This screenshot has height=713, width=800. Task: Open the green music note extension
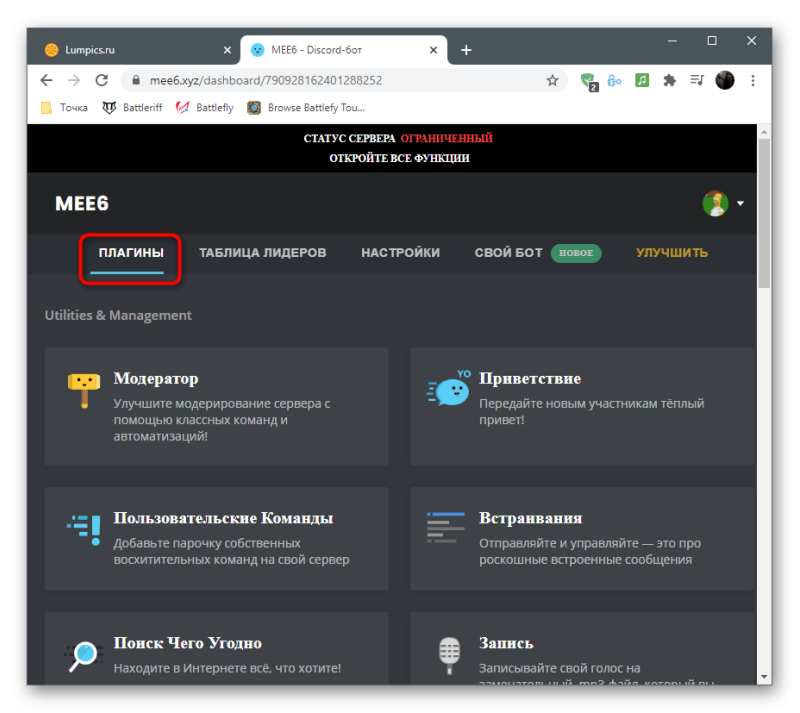(642, 80)
